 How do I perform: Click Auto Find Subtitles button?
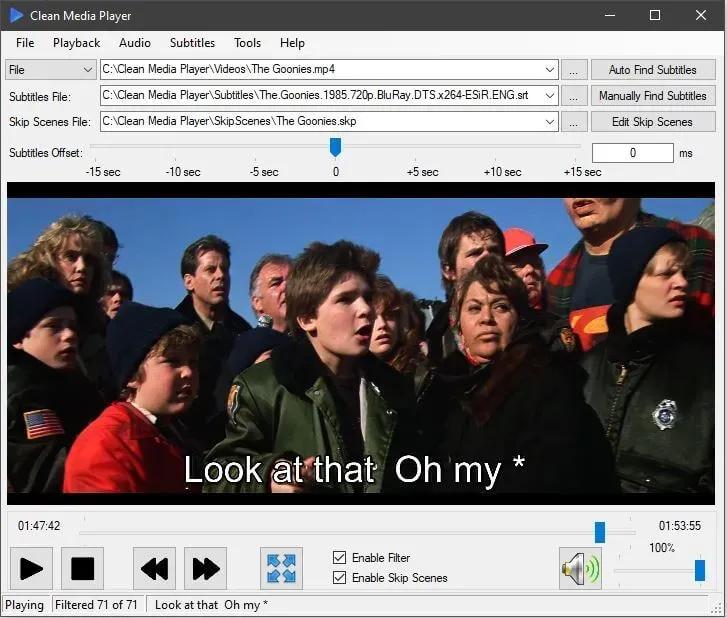652,70
